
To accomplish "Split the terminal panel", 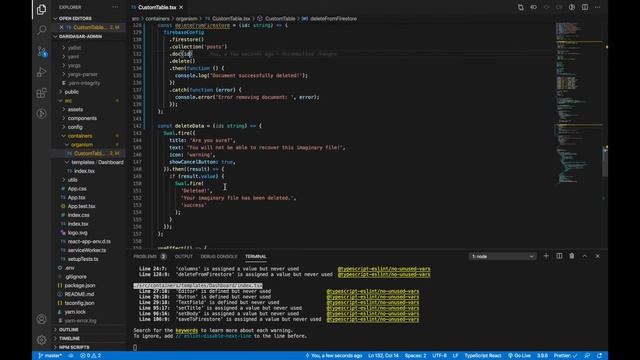I will 559,256.
